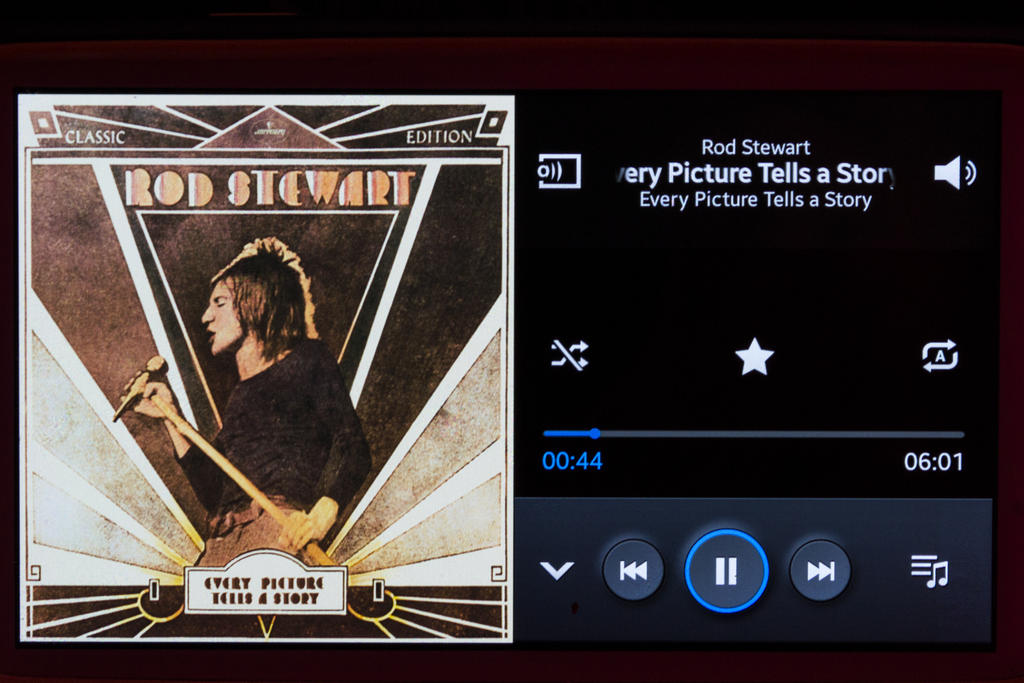Toggle shuffle playback mode

coord(569,355)
